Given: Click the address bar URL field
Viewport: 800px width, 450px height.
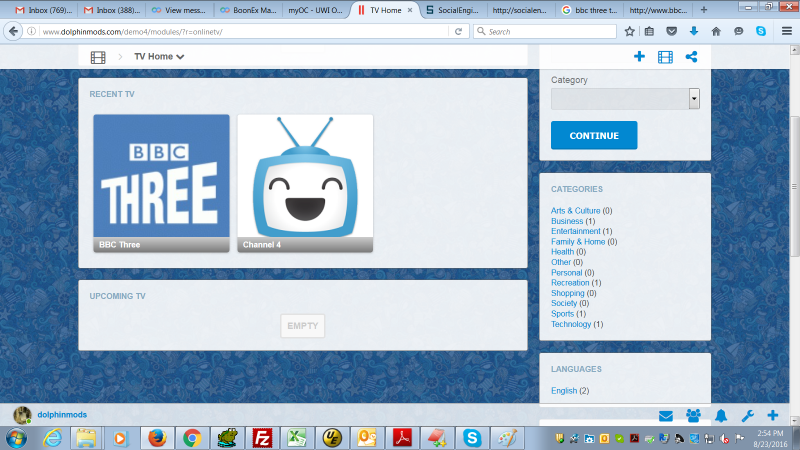Looking at the screenshot, I should coord(244,32).
